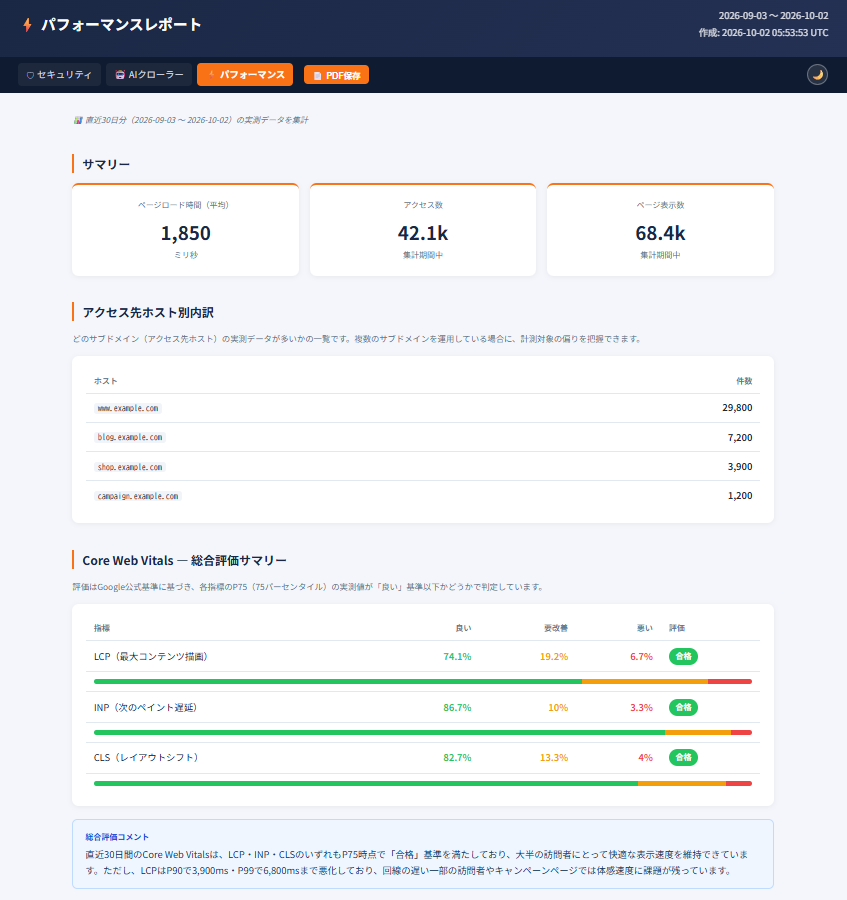This screenshot has height=900, width=847.
Task: Switch to the セキュリティ tab
Action: click(x=59, y=75)
